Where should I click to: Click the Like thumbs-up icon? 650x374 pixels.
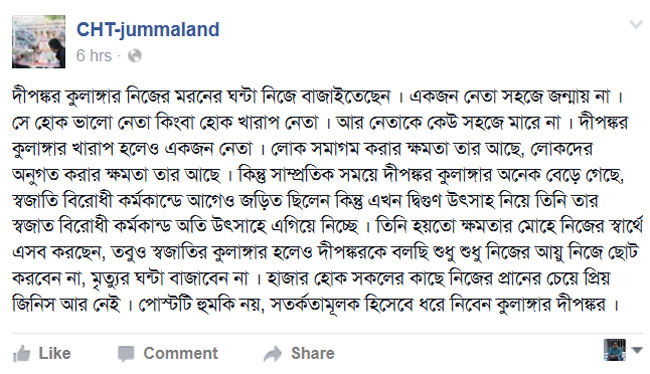(x=22, y=354)
